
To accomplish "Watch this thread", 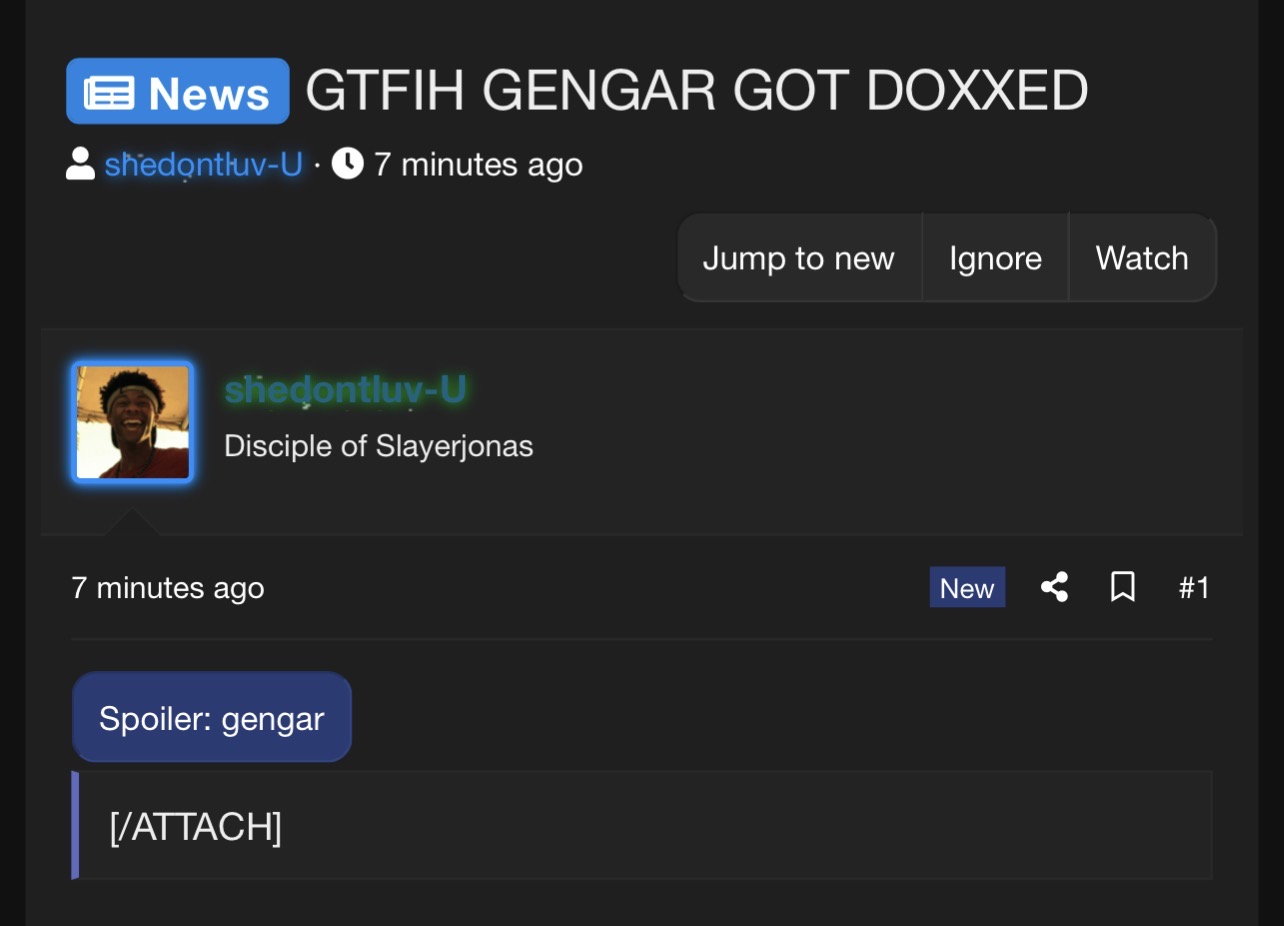I will pos(1142,258).
